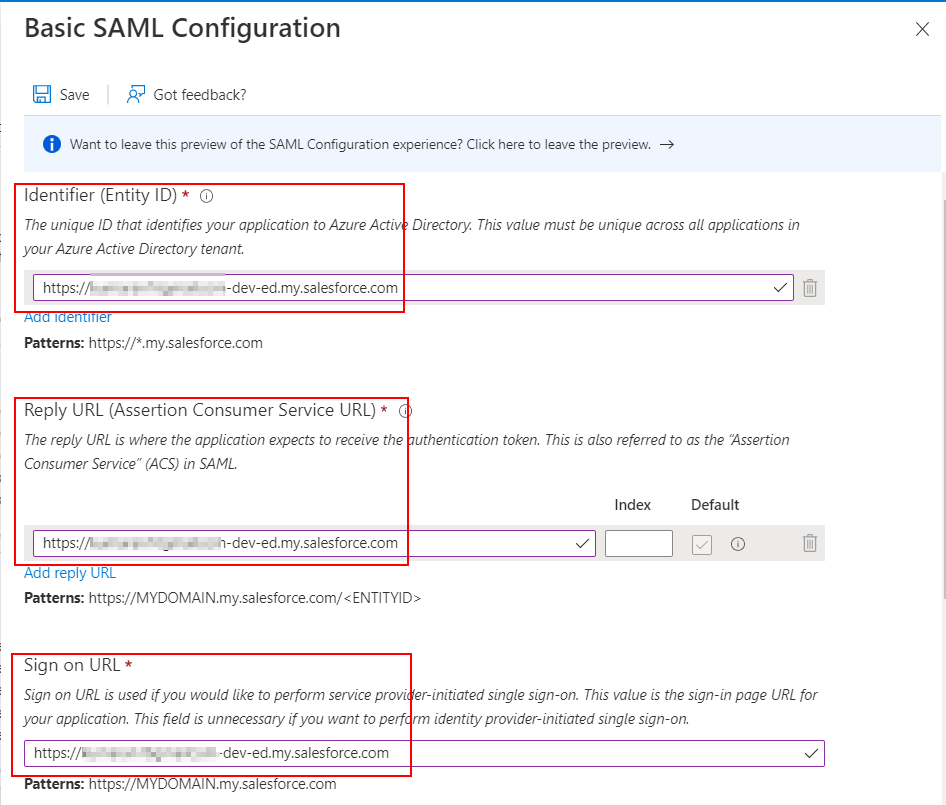This screenshot has width=946, height=805.
Task: Close the Basic SAML Configuration panel
Action: tap(922, 29)
